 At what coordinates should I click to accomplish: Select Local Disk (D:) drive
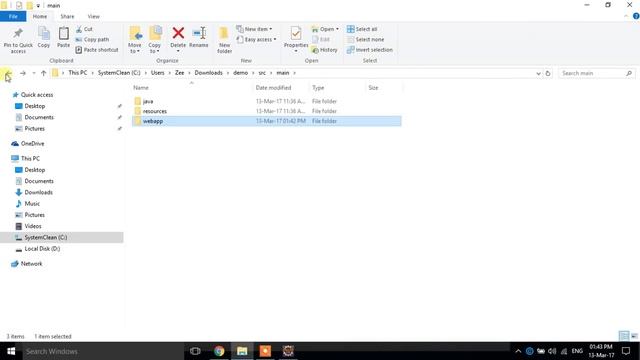pos(42,249)
